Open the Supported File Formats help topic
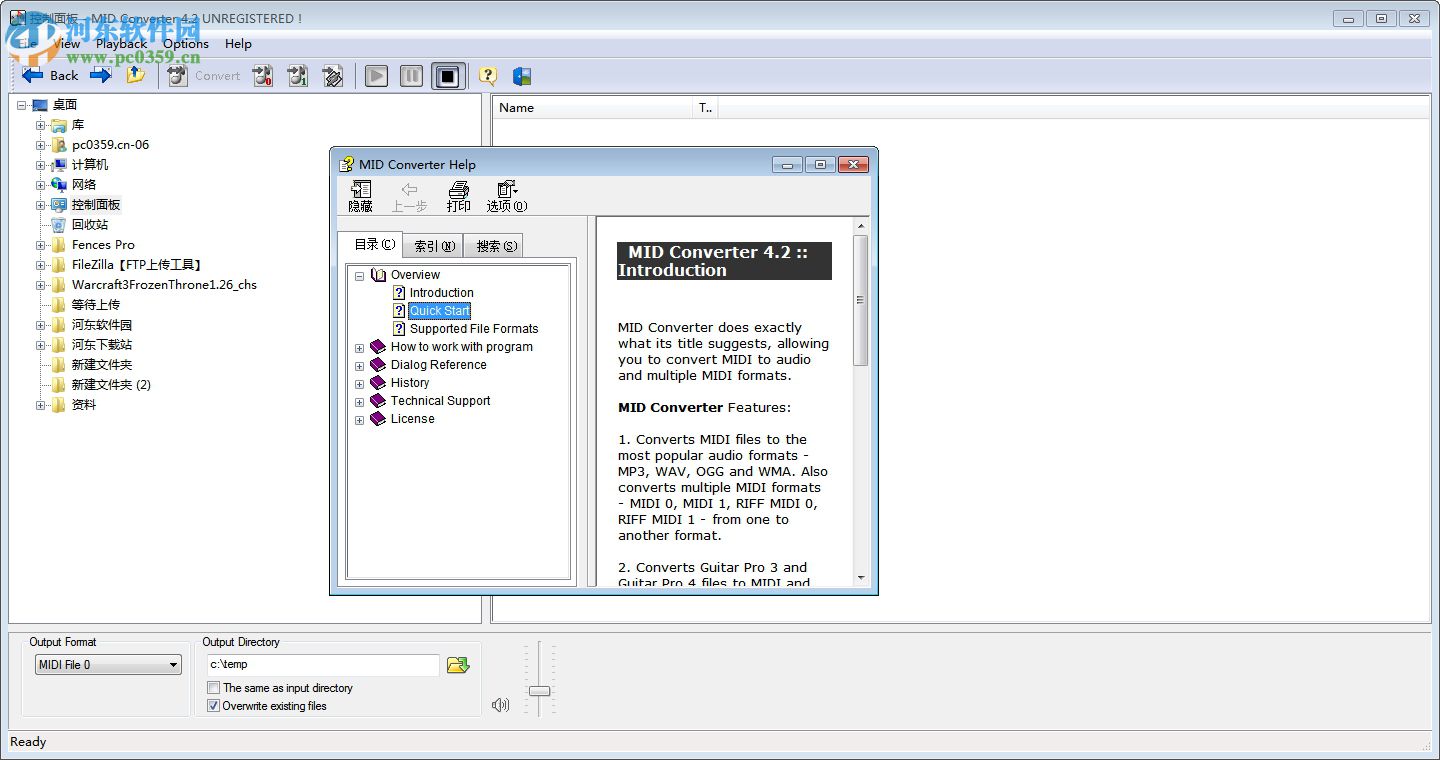1440x760 pixels. pos(474,329)
